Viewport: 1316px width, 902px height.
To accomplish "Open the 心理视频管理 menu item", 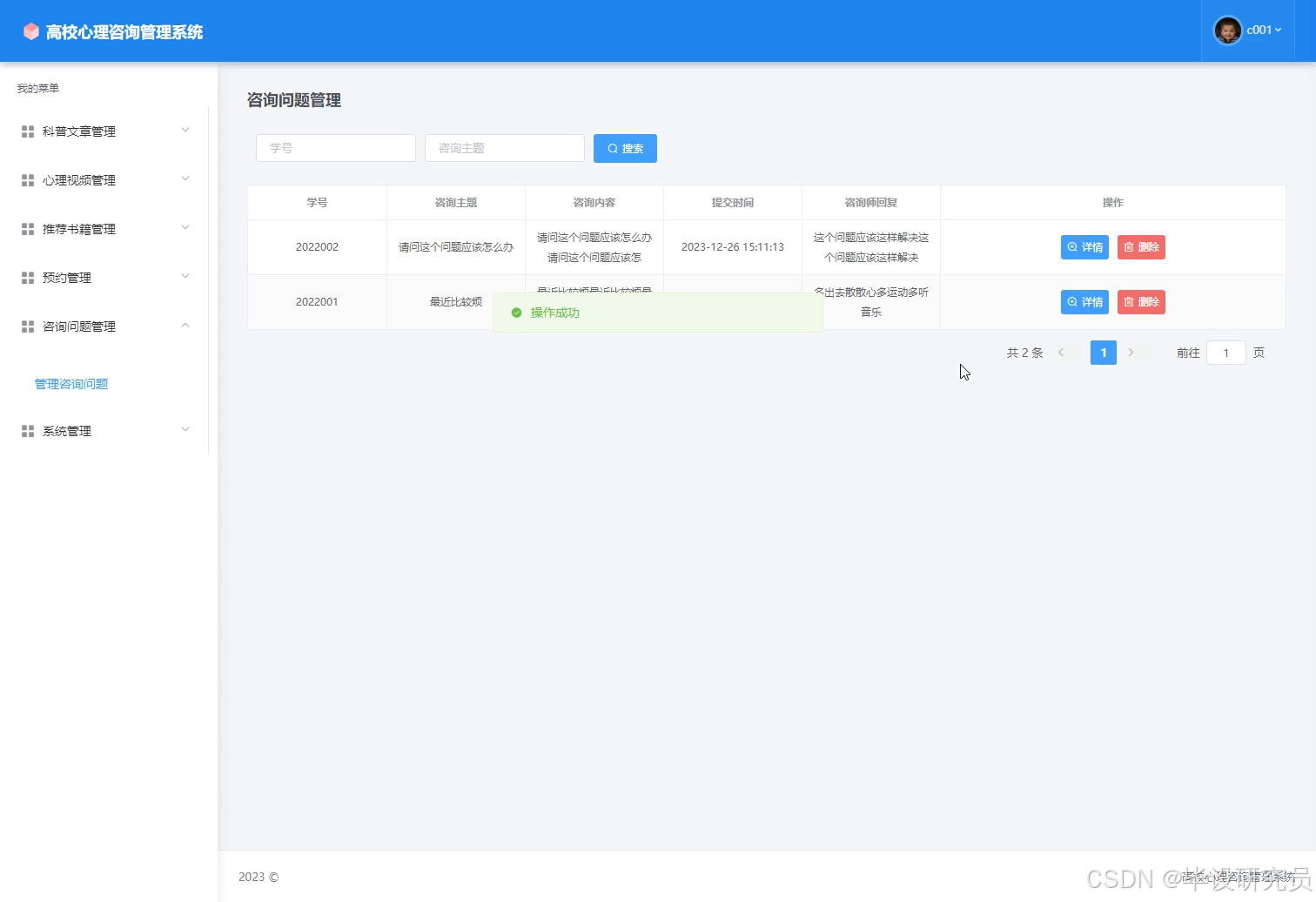I will pos(104,180).
